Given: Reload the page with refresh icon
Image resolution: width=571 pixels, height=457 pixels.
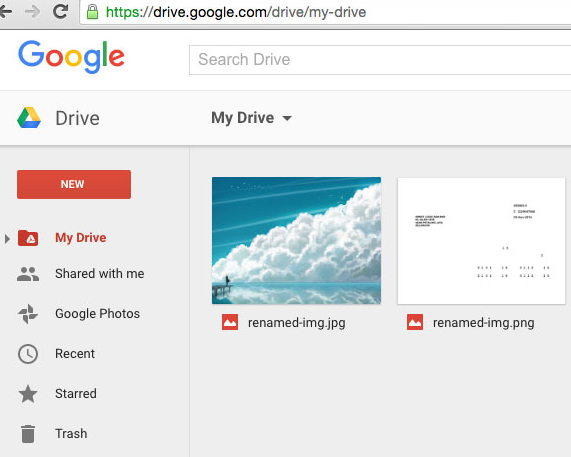Looking at the screenshot, I should click(60, 11).
